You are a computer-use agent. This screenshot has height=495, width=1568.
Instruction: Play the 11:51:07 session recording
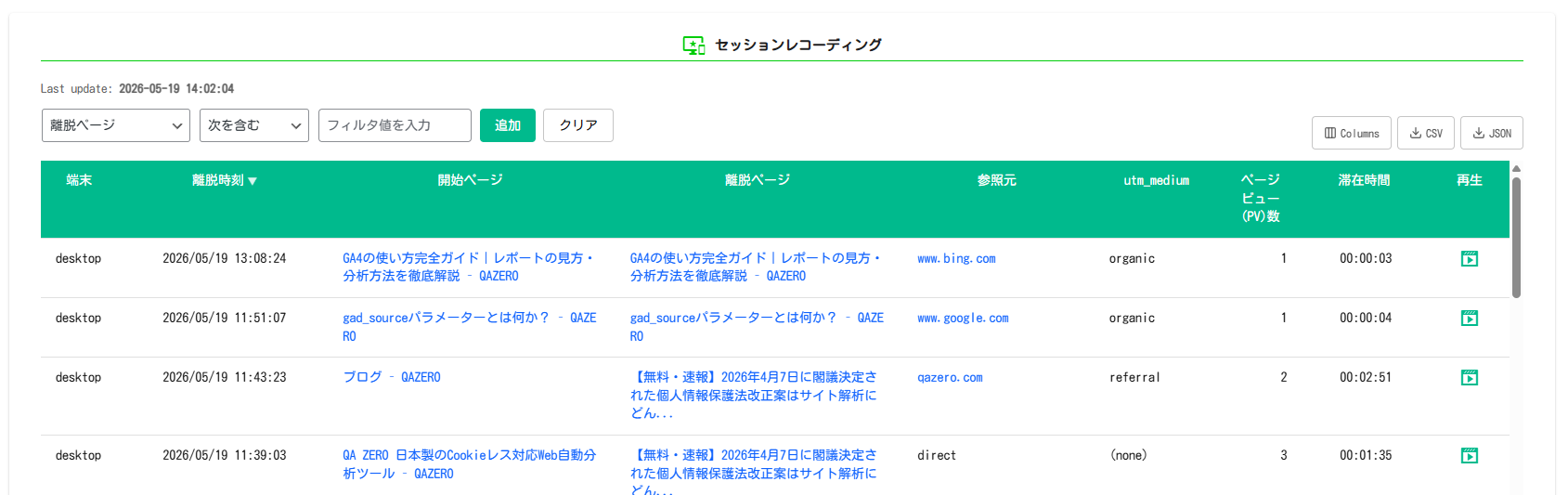click(x=1469, y=319)
